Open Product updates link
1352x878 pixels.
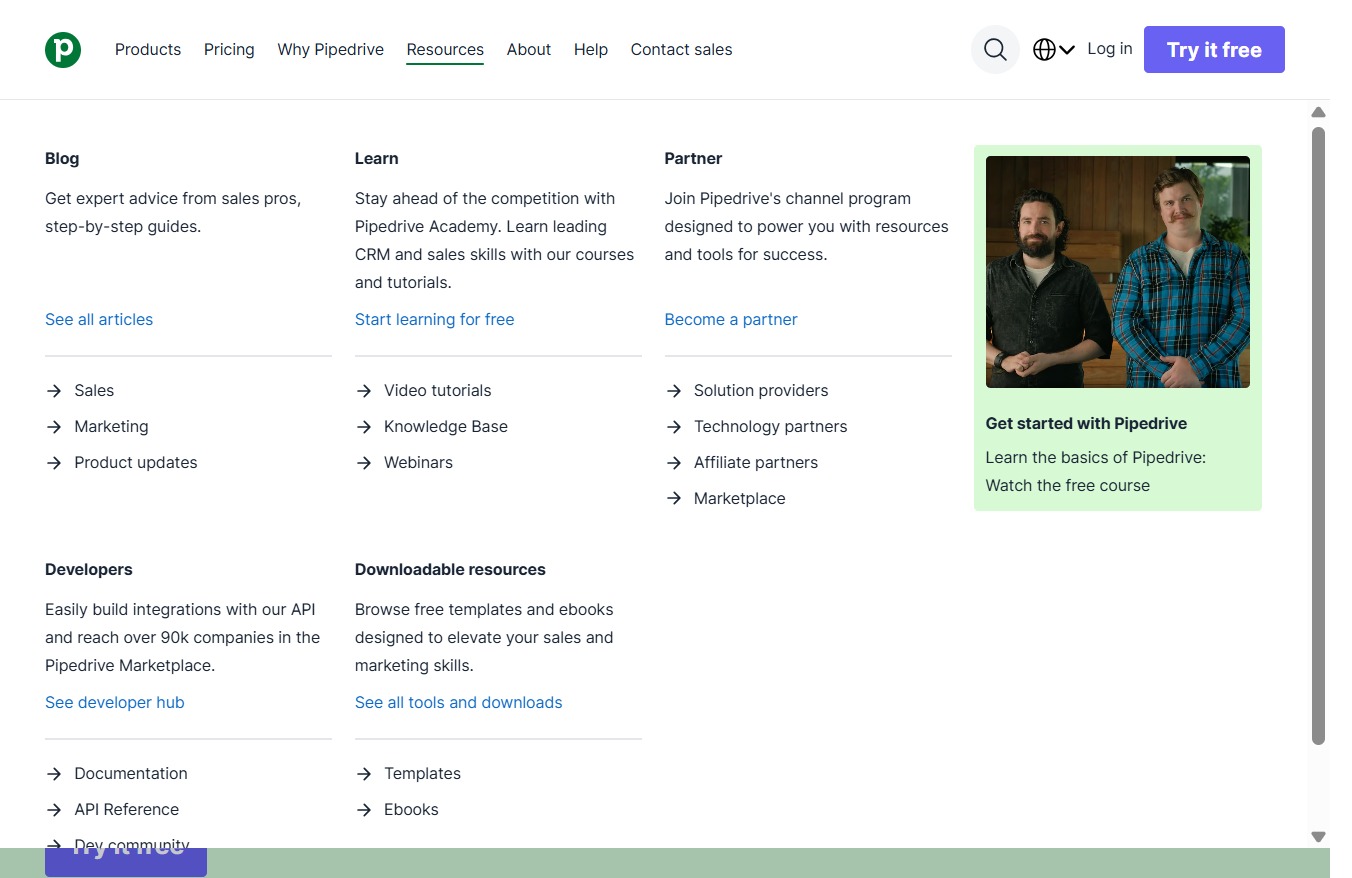click(x=136, y=463)
